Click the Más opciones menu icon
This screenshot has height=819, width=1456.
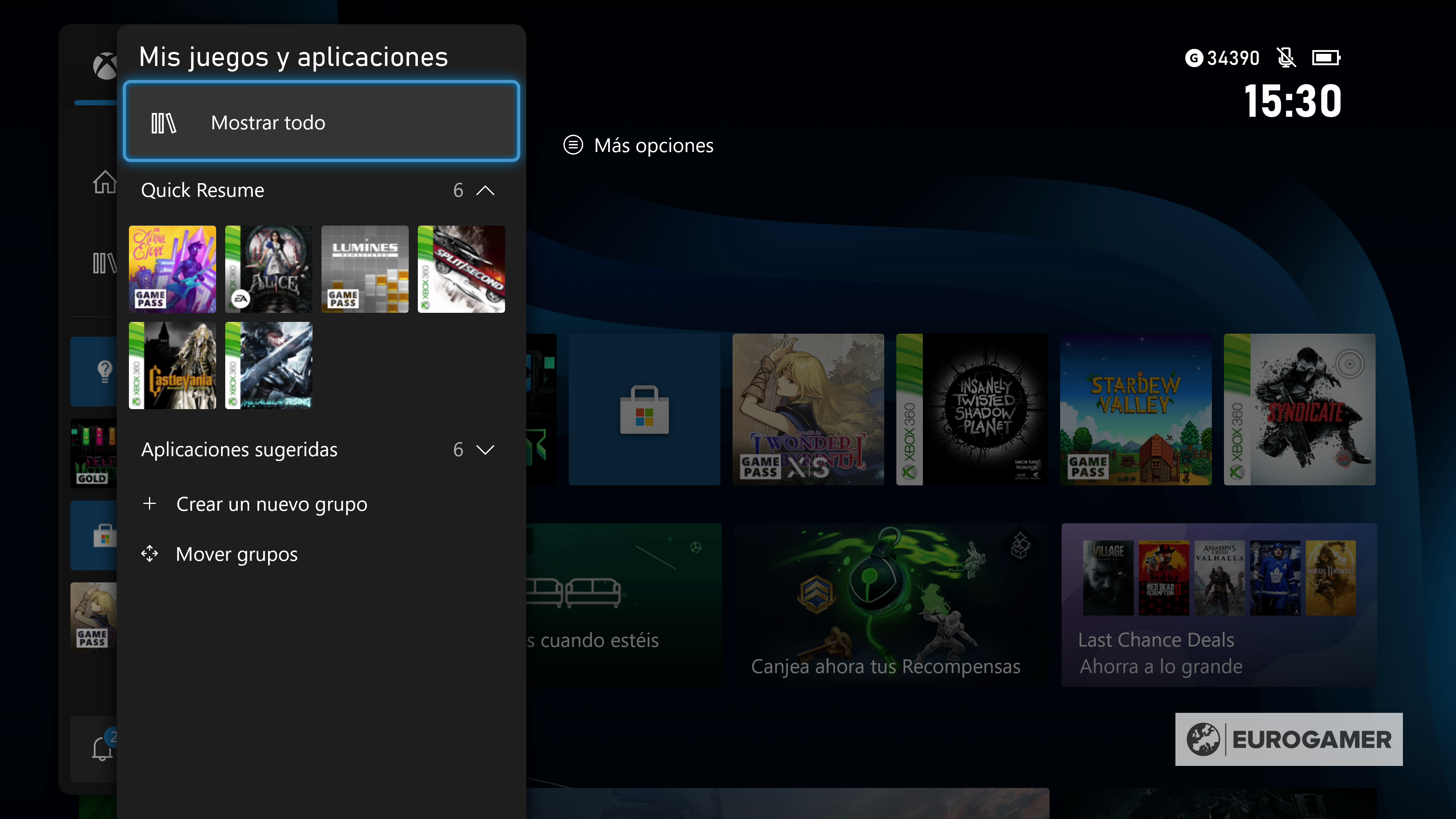573,145
